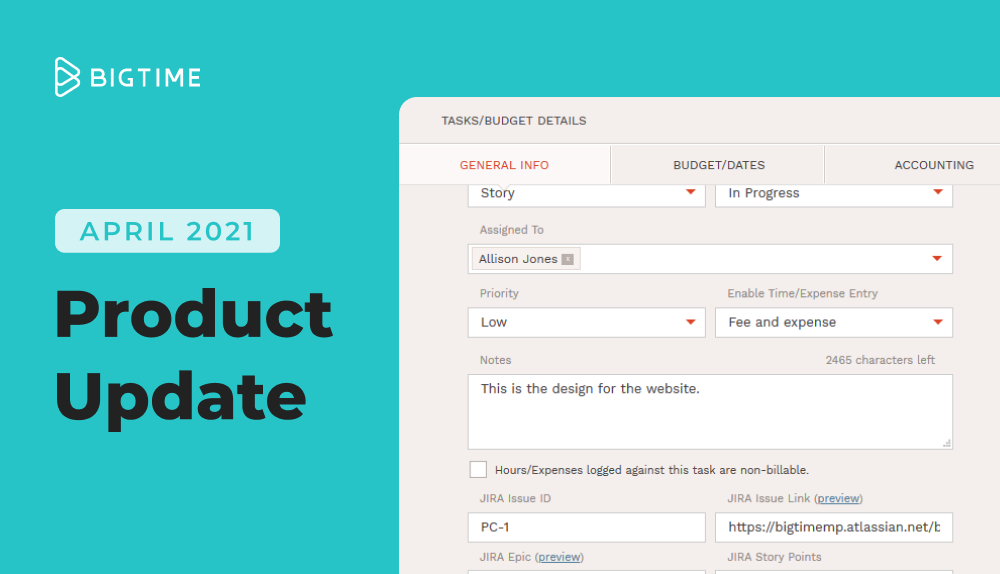The image size is (1000, 574).
Task: Click the Tasks/Budget Details heading
Action: pos(513,121)
